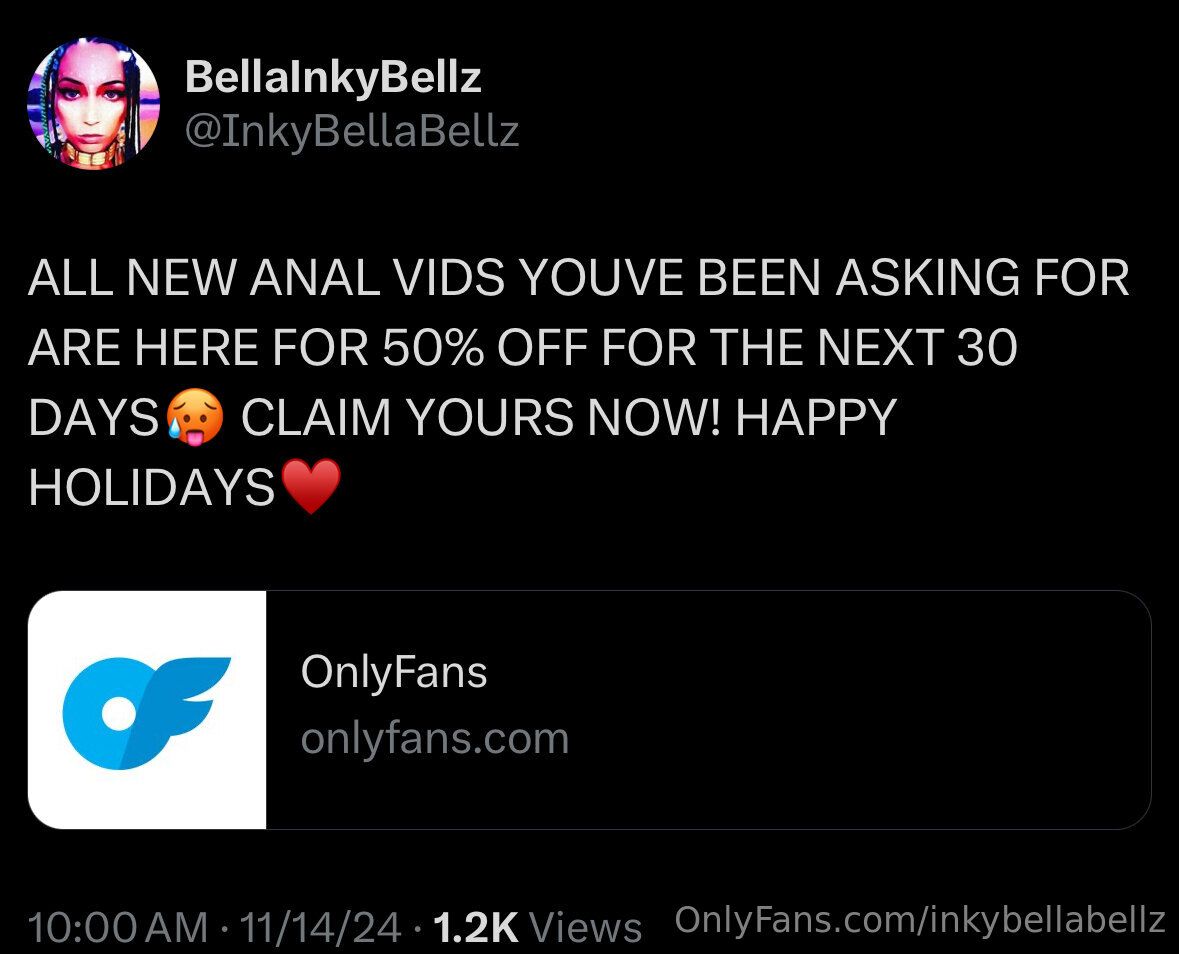The height and width of the screenshot is (954, 1179).
Task: Open the @InkyBellaBellz handle link
Action: (x=352, y=131)
